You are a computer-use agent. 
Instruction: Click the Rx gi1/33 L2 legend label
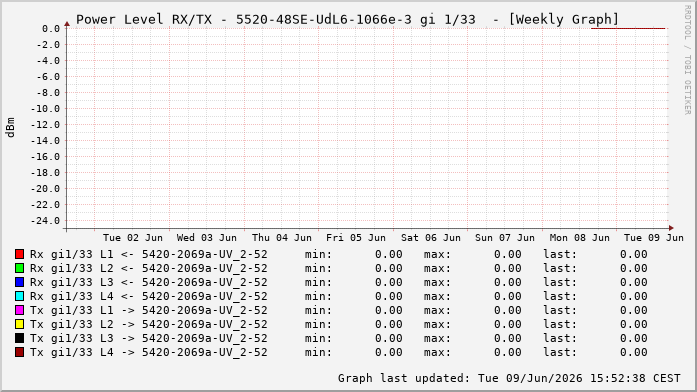148,268
